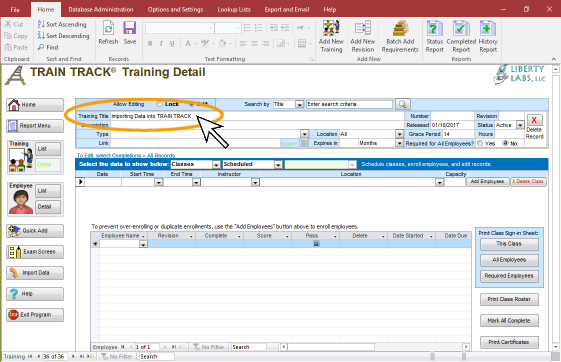Expand the Scheduled filter dropdown
The height and width of the screenshot is (362, 561).
click(x=278, y=165)
